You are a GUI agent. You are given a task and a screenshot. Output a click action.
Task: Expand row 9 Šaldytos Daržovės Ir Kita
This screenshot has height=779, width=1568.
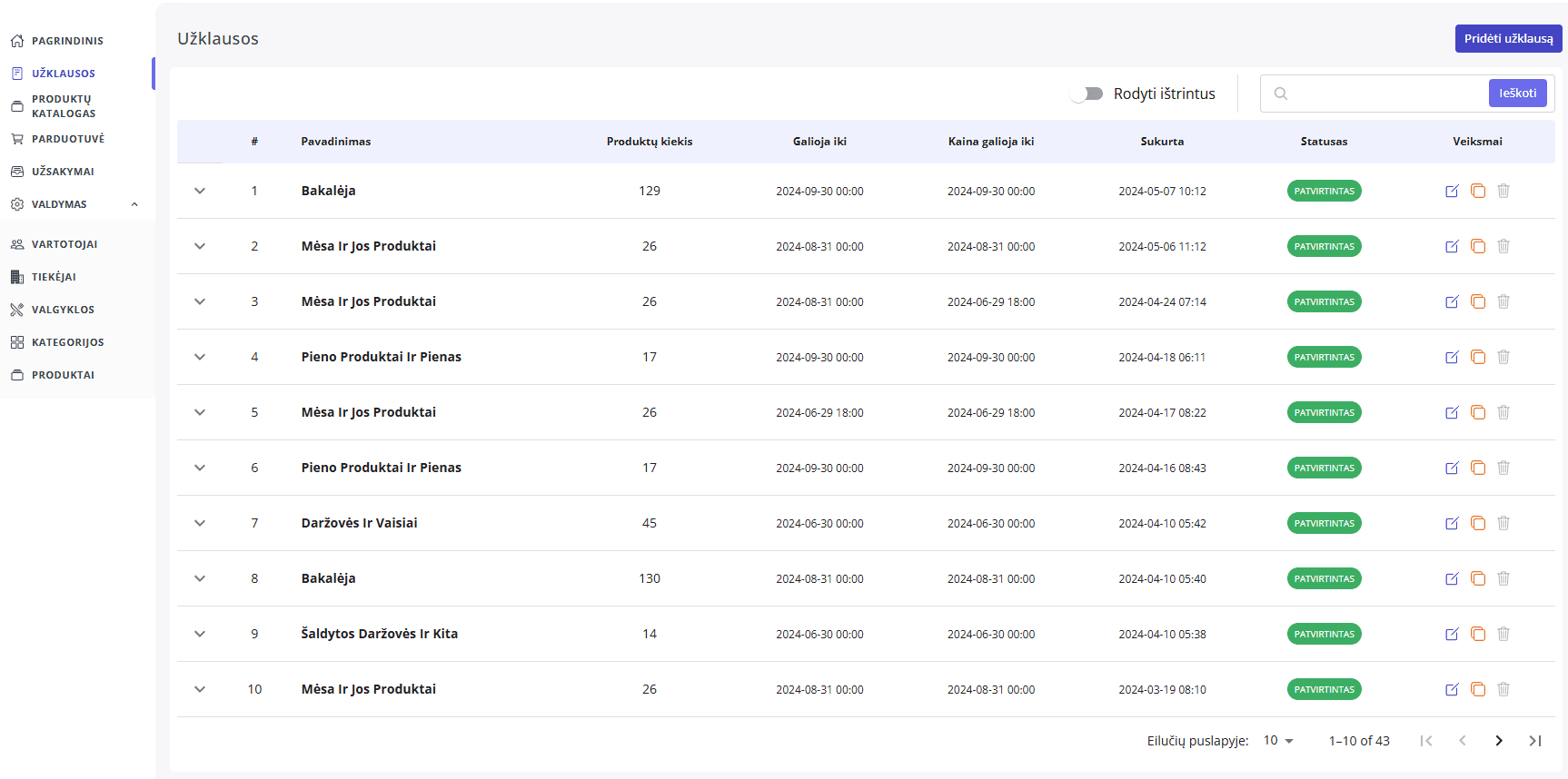(x=200, y=634)
